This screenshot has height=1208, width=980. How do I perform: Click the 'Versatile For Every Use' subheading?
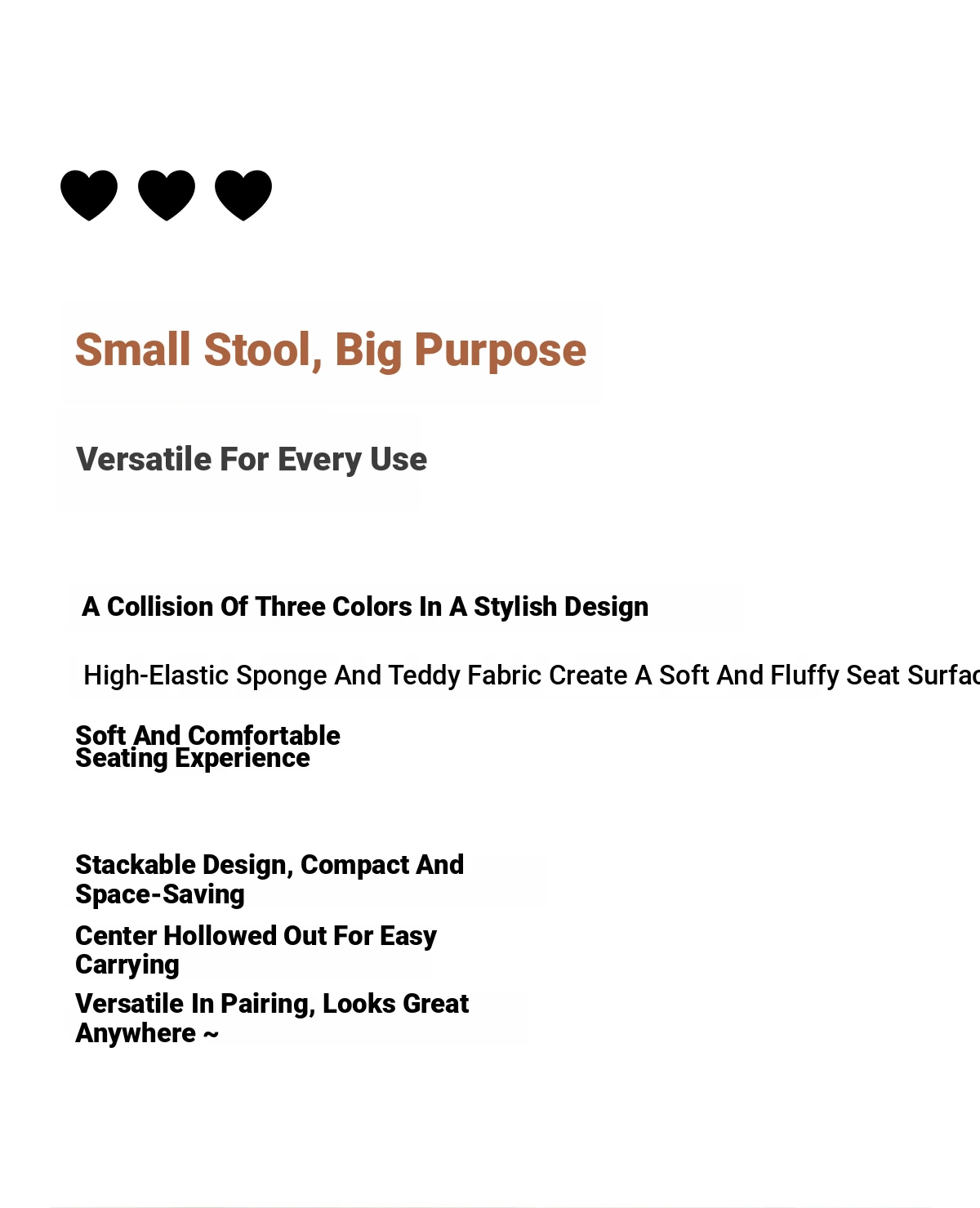click(252, 460)
